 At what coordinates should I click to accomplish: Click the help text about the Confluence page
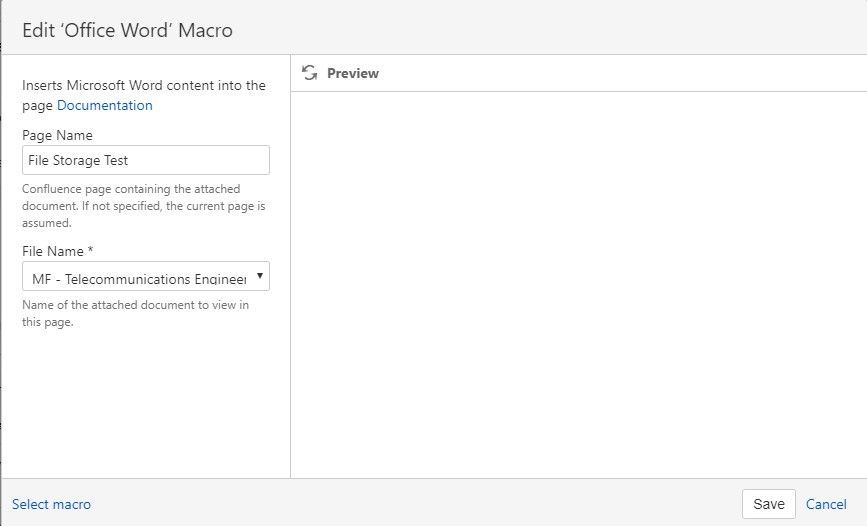point(144,206)
